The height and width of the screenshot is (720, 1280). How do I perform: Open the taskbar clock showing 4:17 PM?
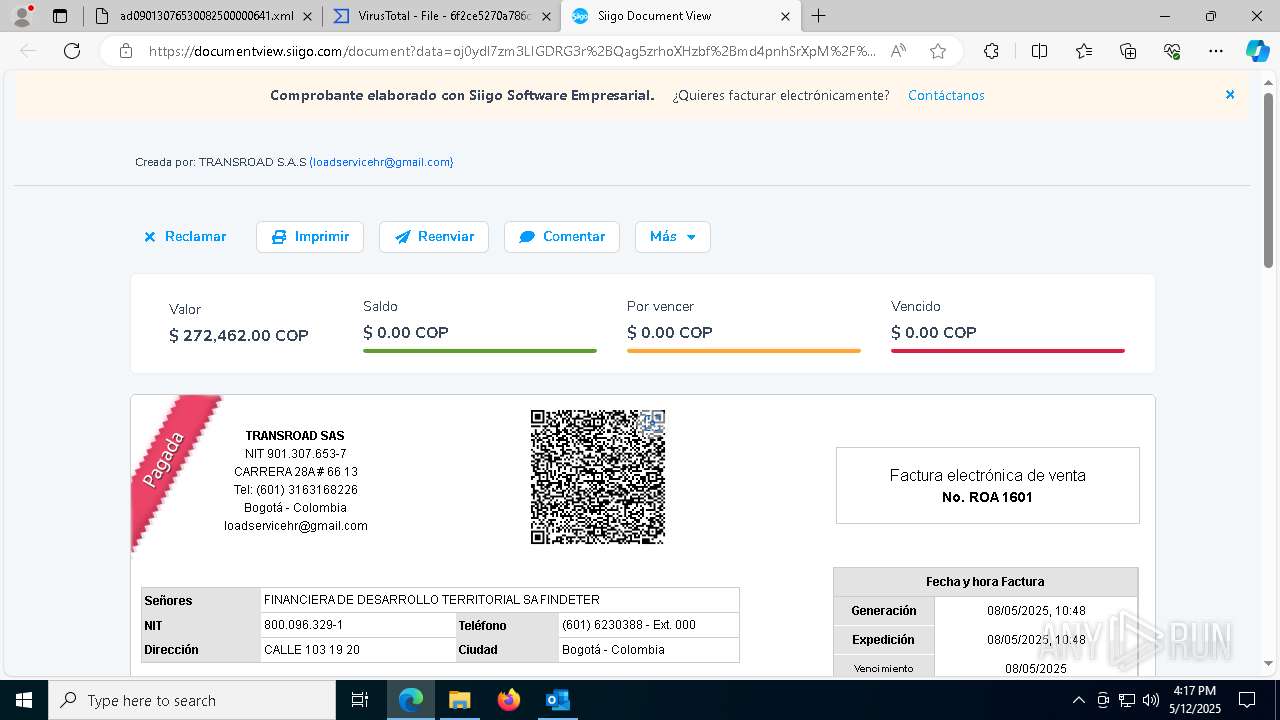(1195, 700)
